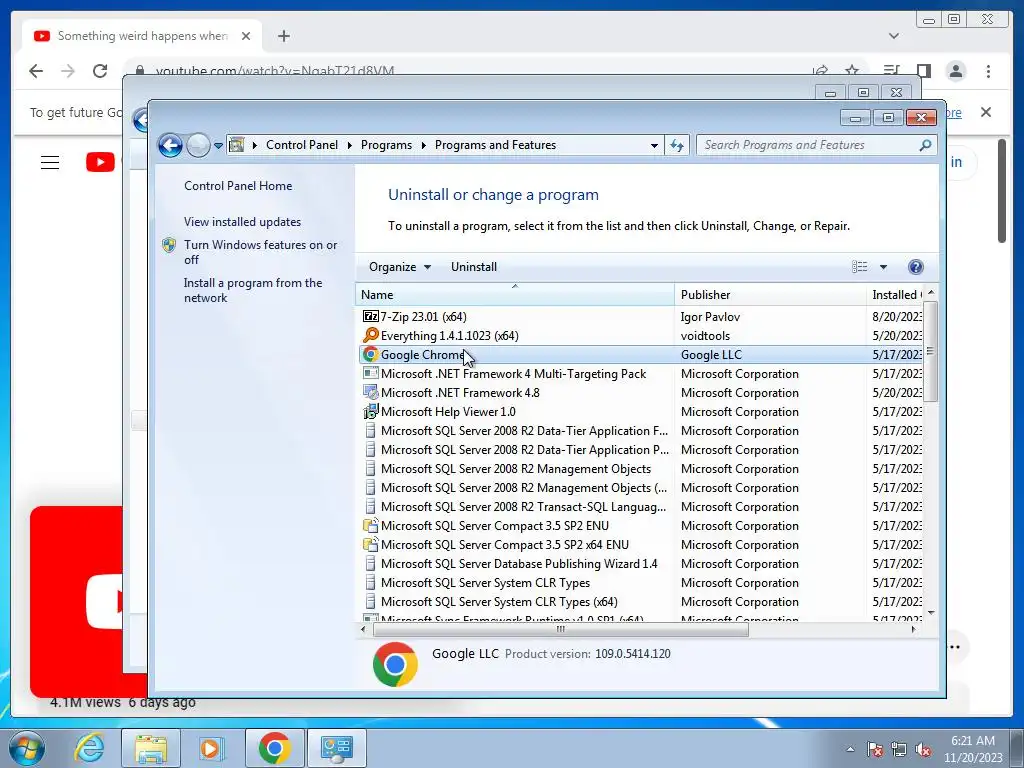Open the view options dropdown arrow
This screenshot has width=1024, height=768.
pyautogui.click(x=883, y=266)
